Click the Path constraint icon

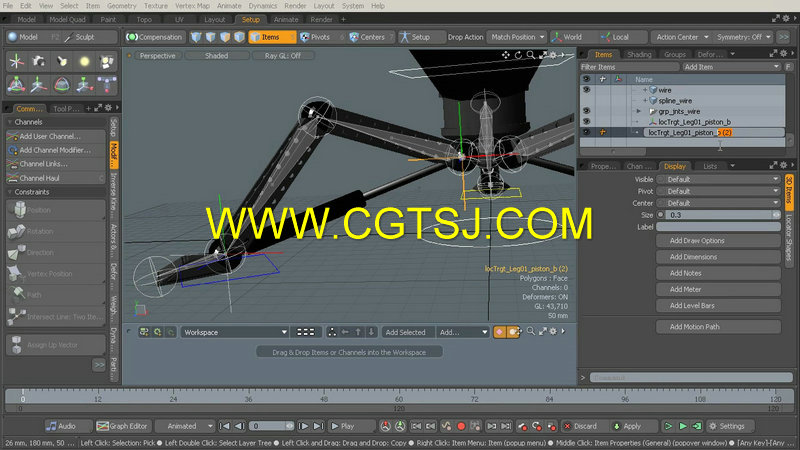click(x=17, y=294)
